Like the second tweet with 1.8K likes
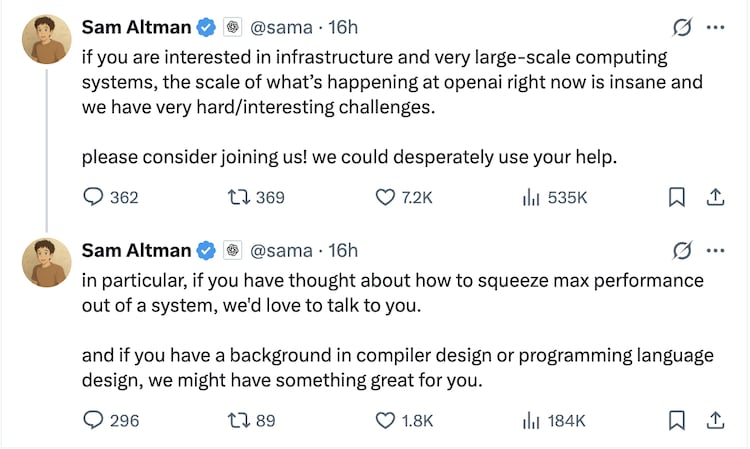 point(386,421)
